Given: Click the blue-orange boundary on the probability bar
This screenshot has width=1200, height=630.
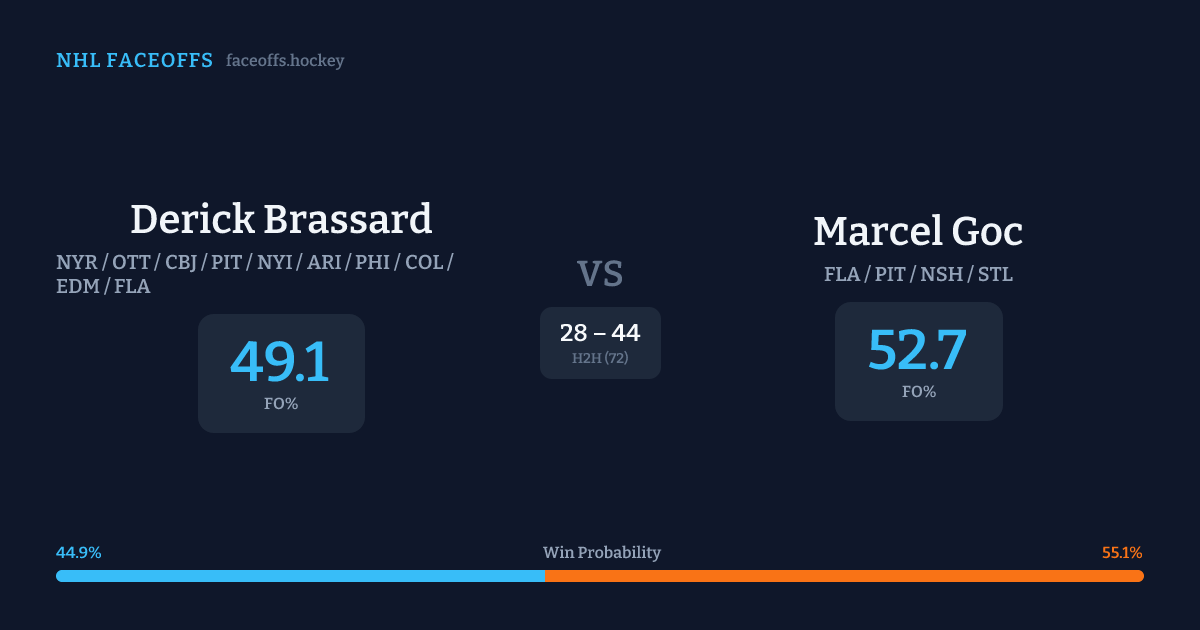Looking at the screenshot, I should (545, 576).
